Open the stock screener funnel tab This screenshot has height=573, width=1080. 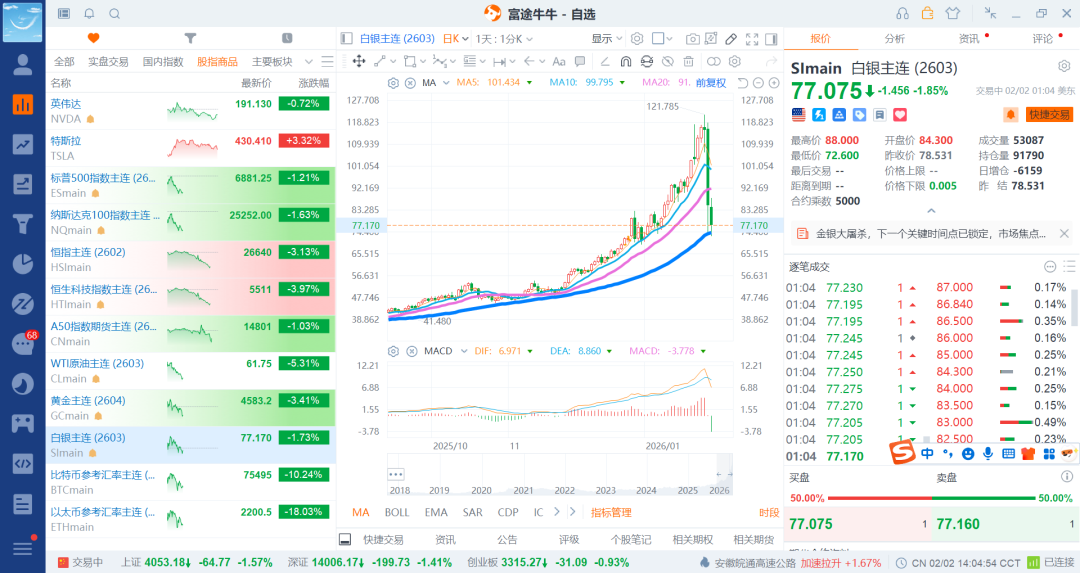190,39
